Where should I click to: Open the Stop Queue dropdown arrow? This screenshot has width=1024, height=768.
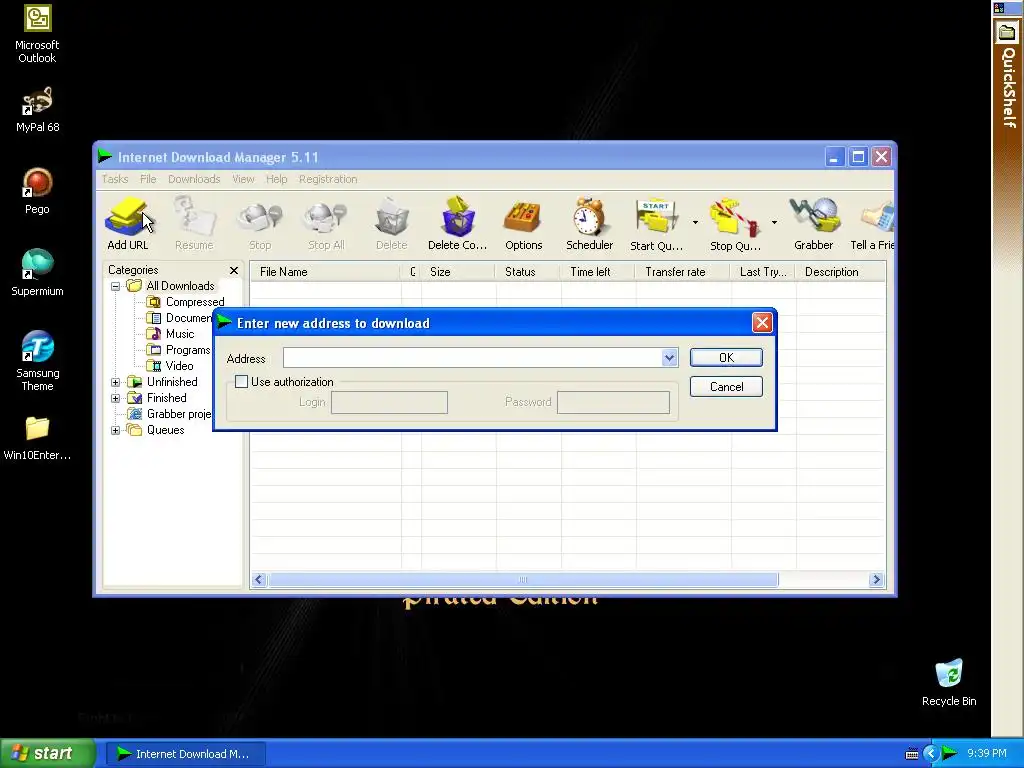774,223
